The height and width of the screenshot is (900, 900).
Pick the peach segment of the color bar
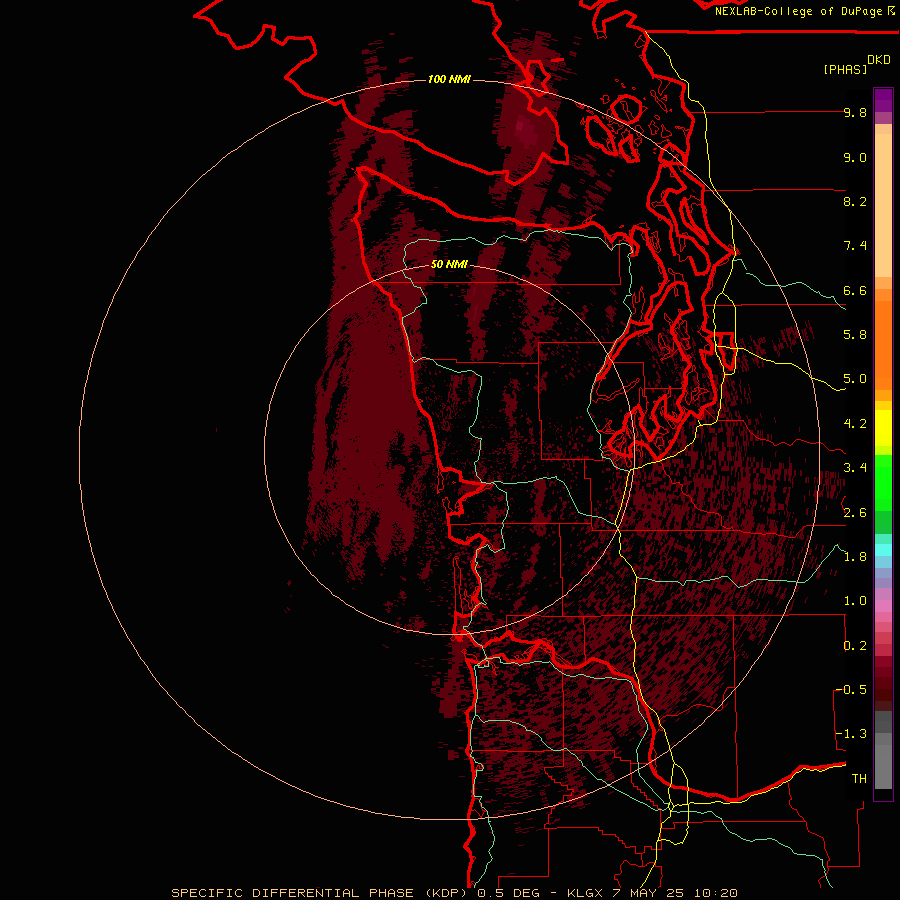(x=883, y=204)
